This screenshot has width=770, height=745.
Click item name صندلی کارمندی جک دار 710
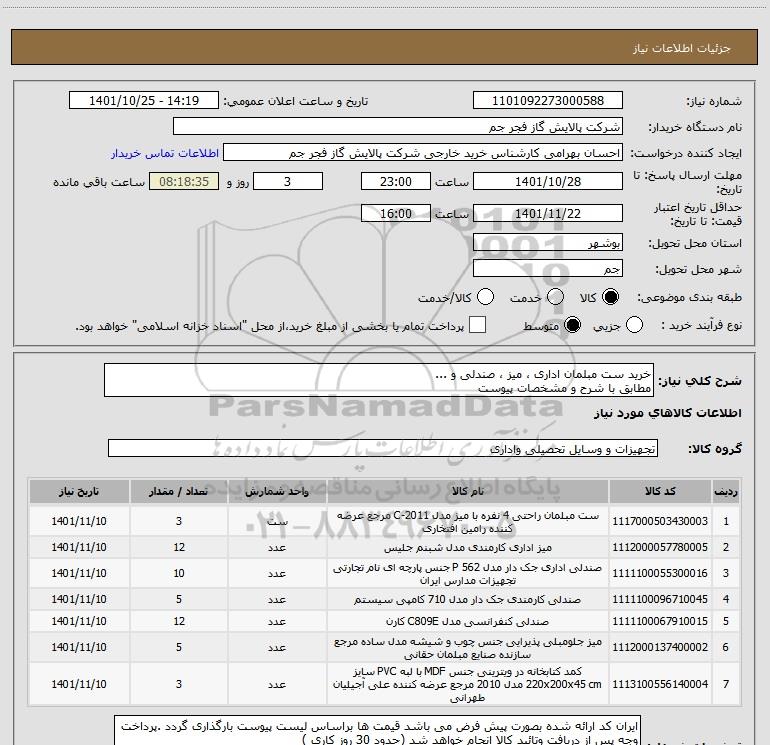click(468, 600)
